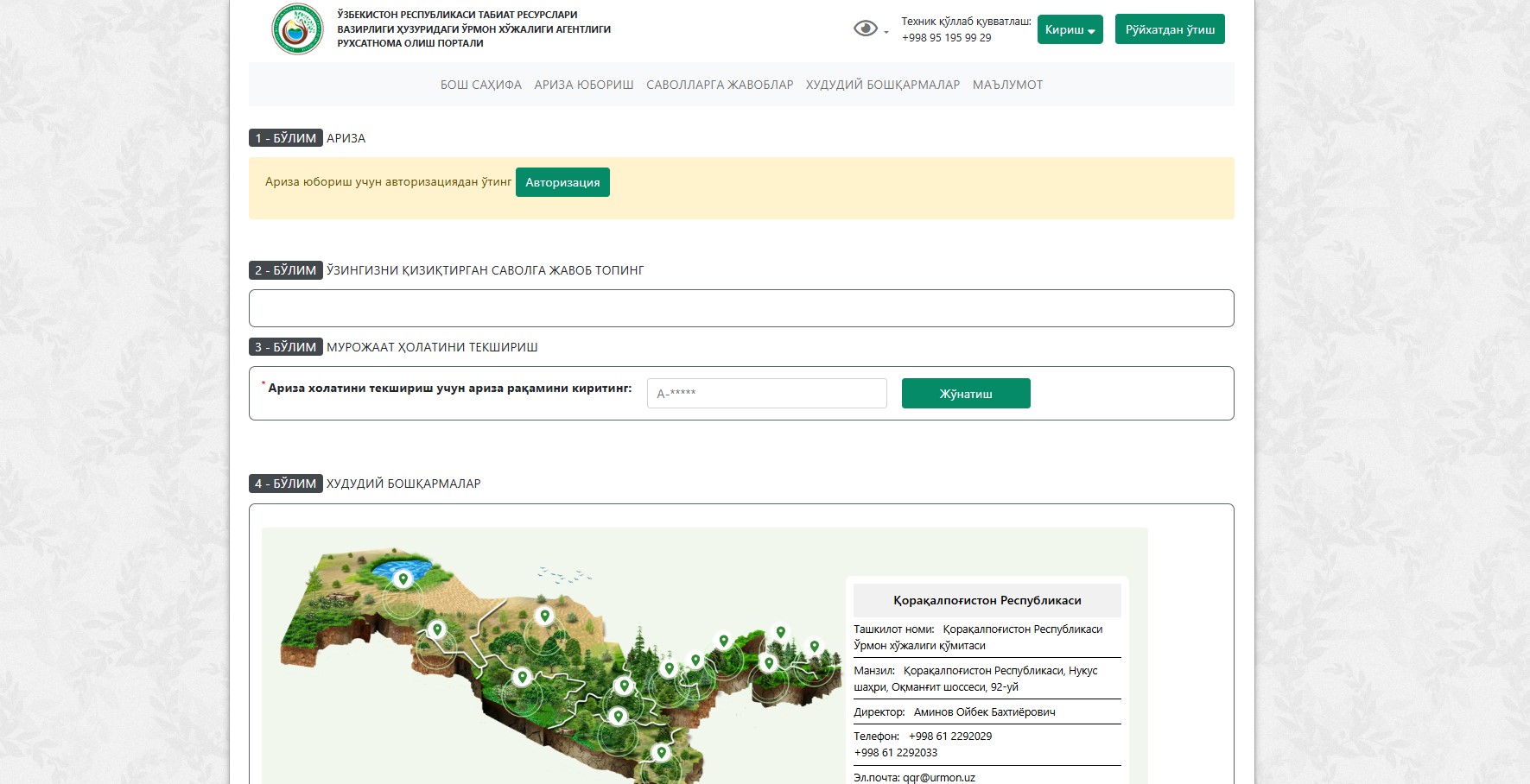This screenshot has width=1530, height=784.
Task: Focus the A-***** application number field
Action: pyautogui.click(x=766, y=394)
